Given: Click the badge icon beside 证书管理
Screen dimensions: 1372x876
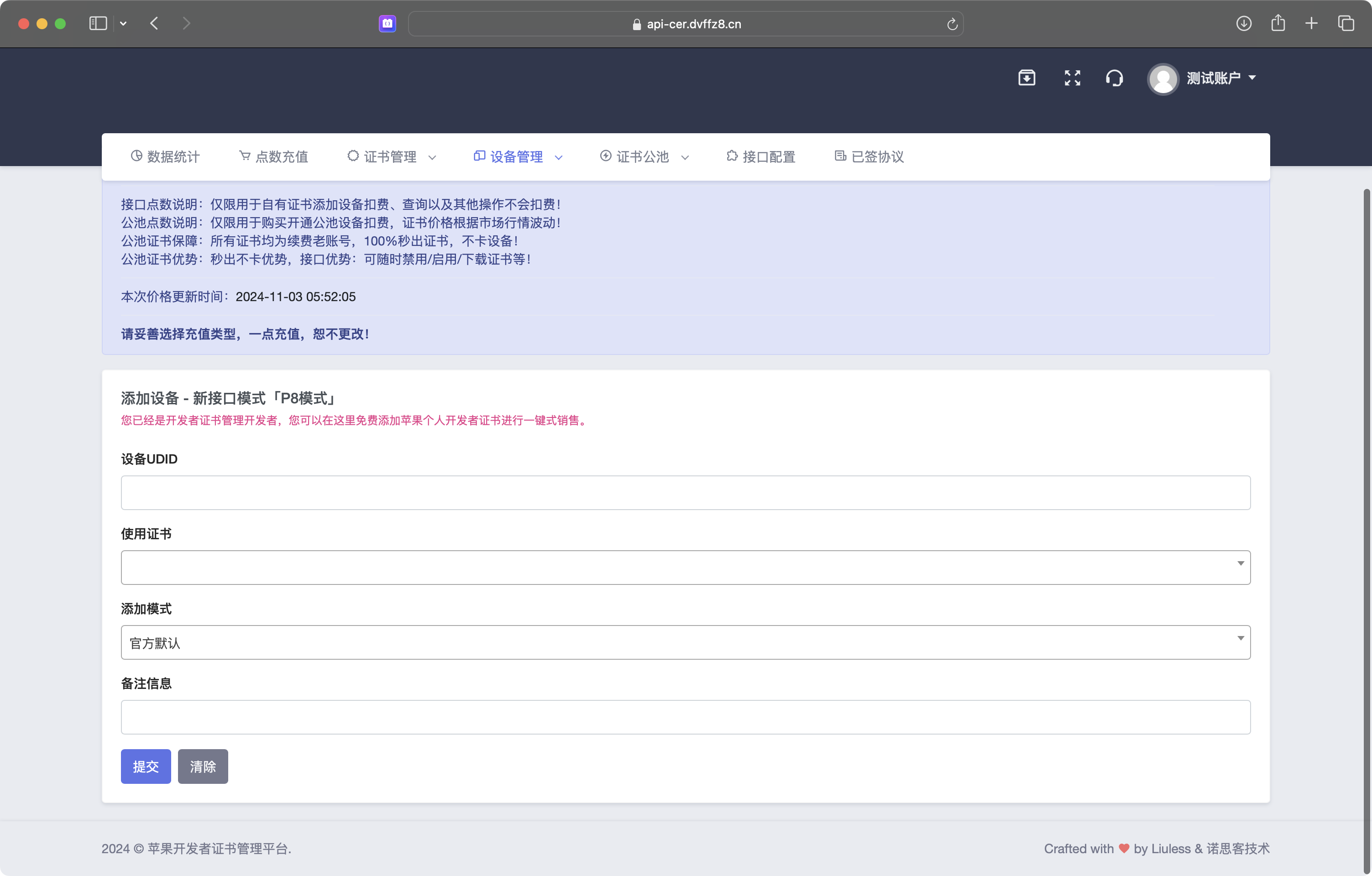Looking at the screenshot, I should [353, 156].
